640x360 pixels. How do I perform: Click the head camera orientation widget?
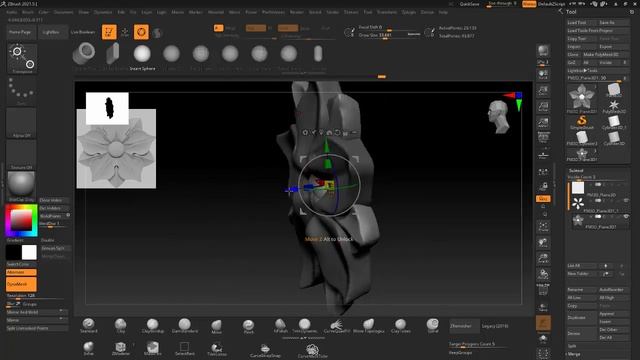tap(499, 117)
